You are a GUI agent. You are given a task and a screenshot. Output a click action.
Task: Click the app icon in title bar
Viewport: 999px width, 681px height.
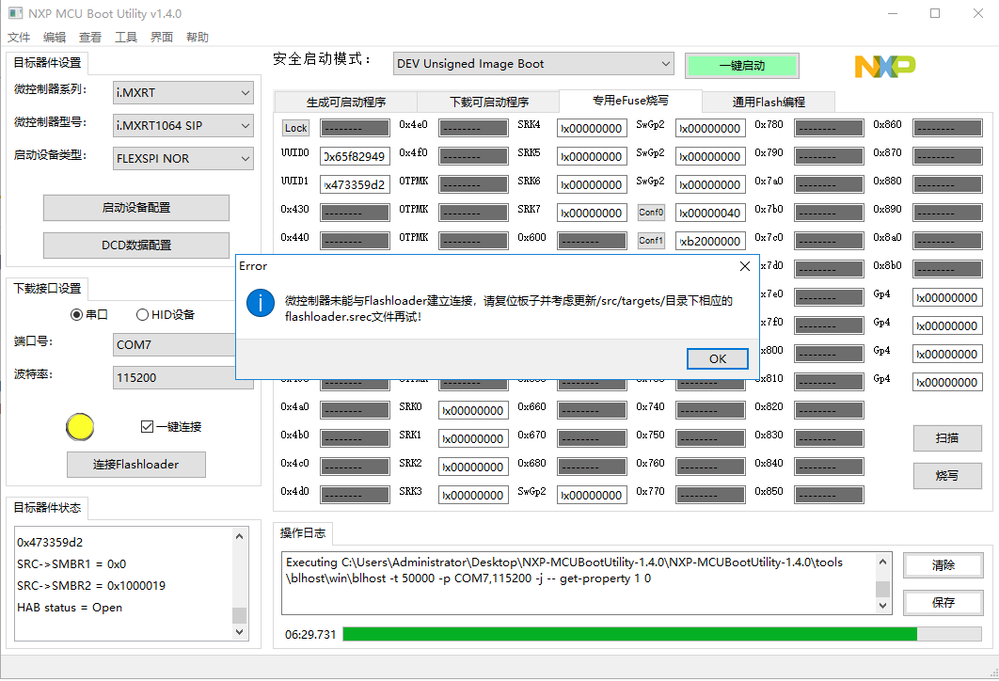point(15,13)
